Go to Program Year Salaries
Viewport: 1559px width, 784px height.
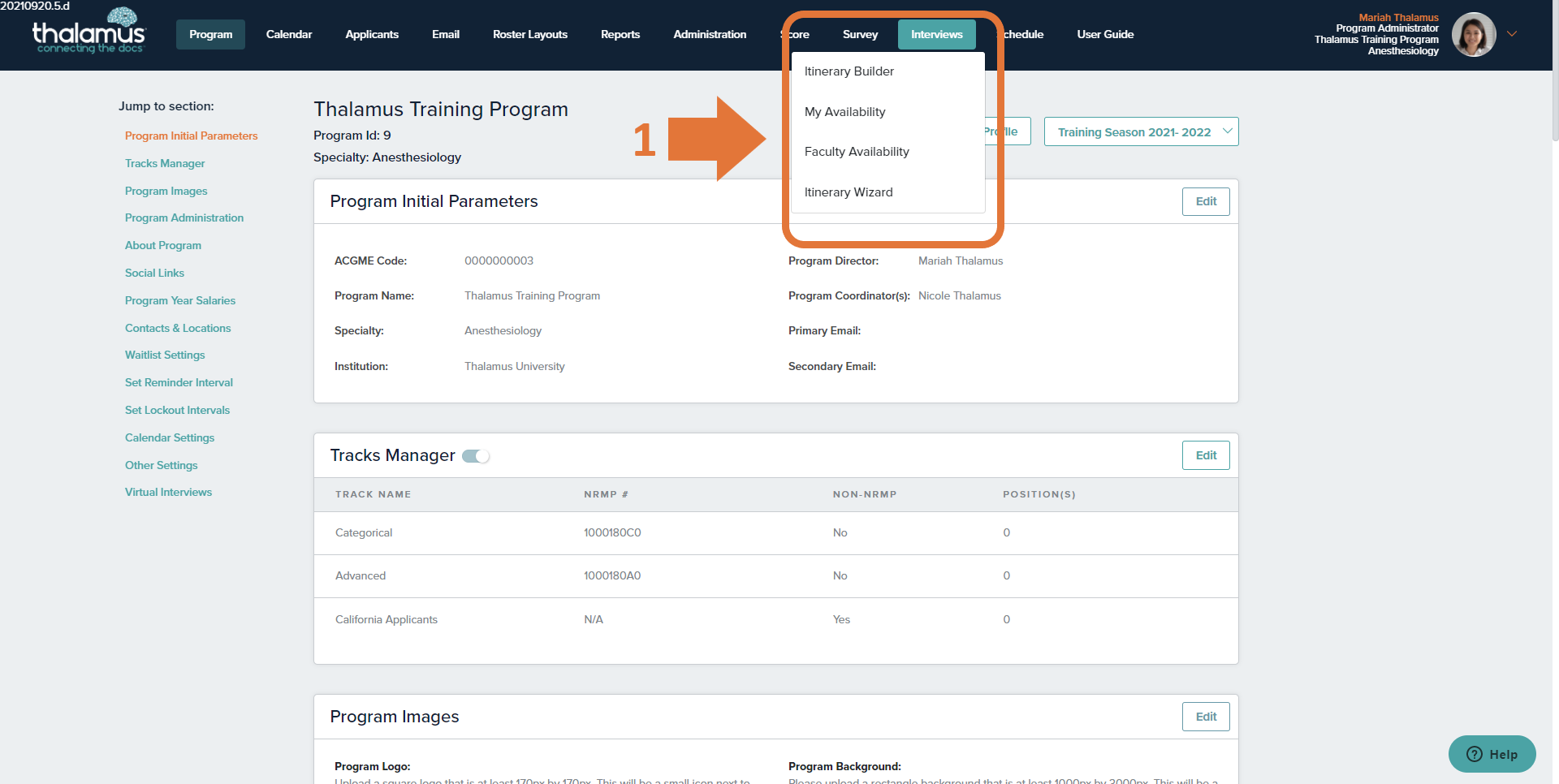click(180, 301)
